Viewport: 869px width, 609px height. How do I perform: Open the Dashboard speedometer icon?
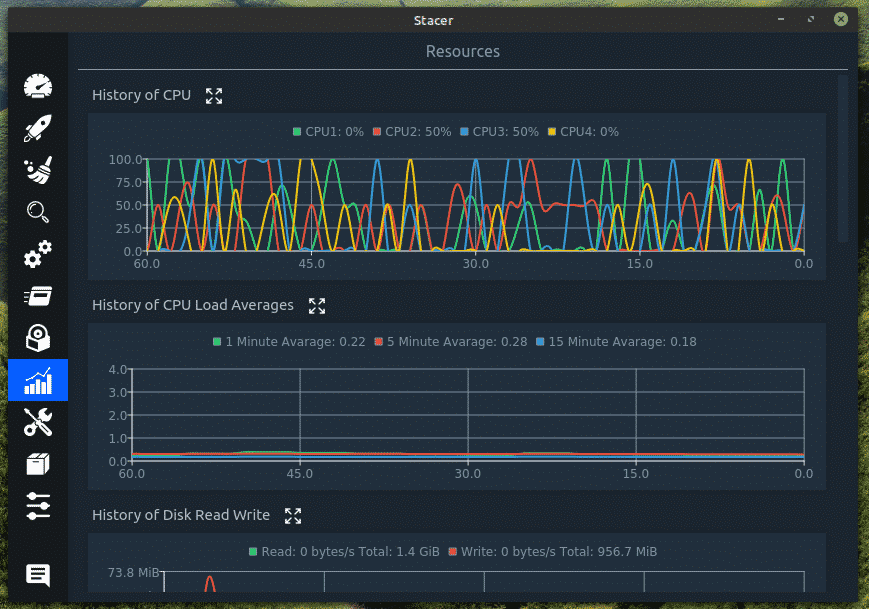[x=38, y=87]
